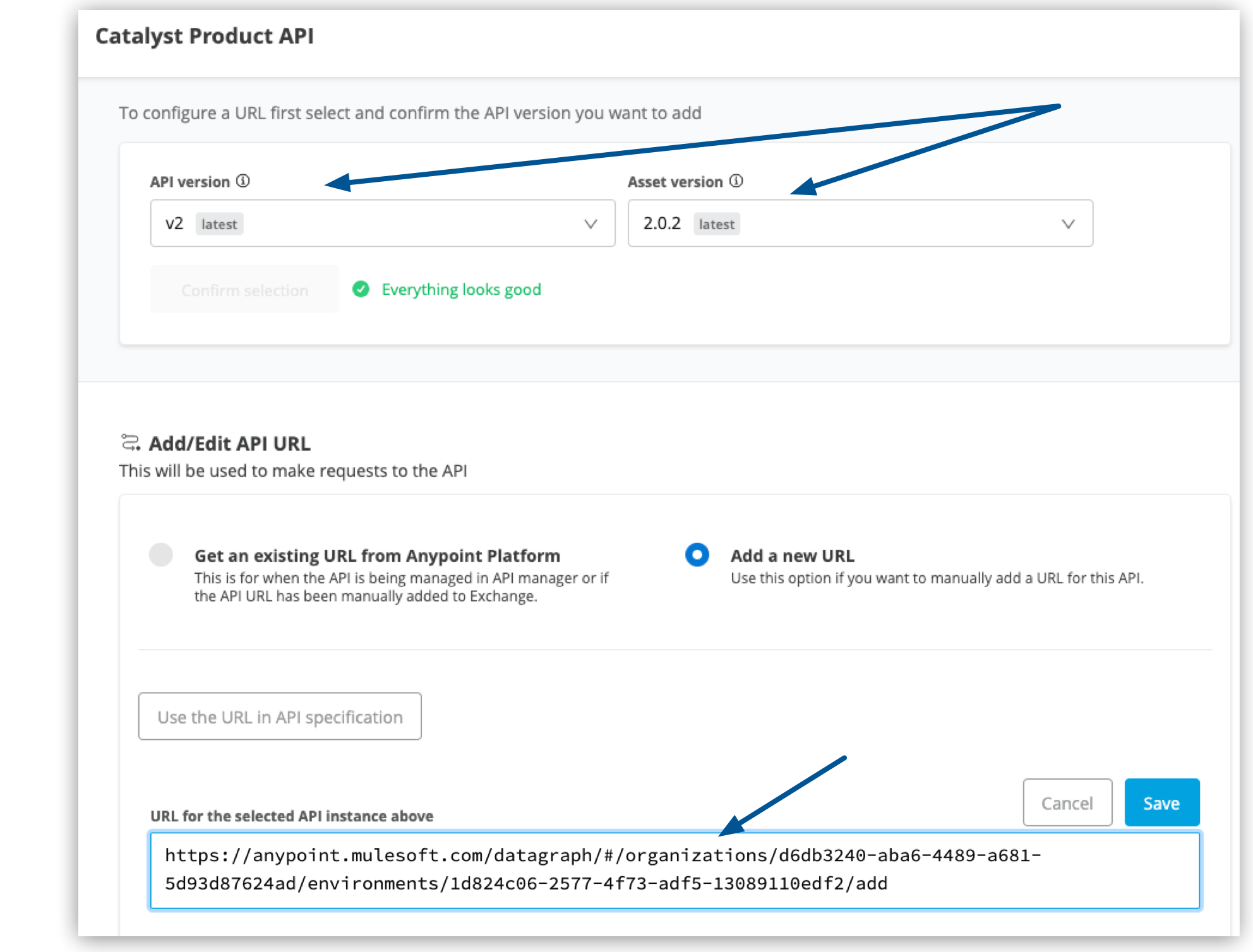Viewport: 1253px width, 952px height.
Task: Click the Catalyst Product API title
Action: point(204,36)
